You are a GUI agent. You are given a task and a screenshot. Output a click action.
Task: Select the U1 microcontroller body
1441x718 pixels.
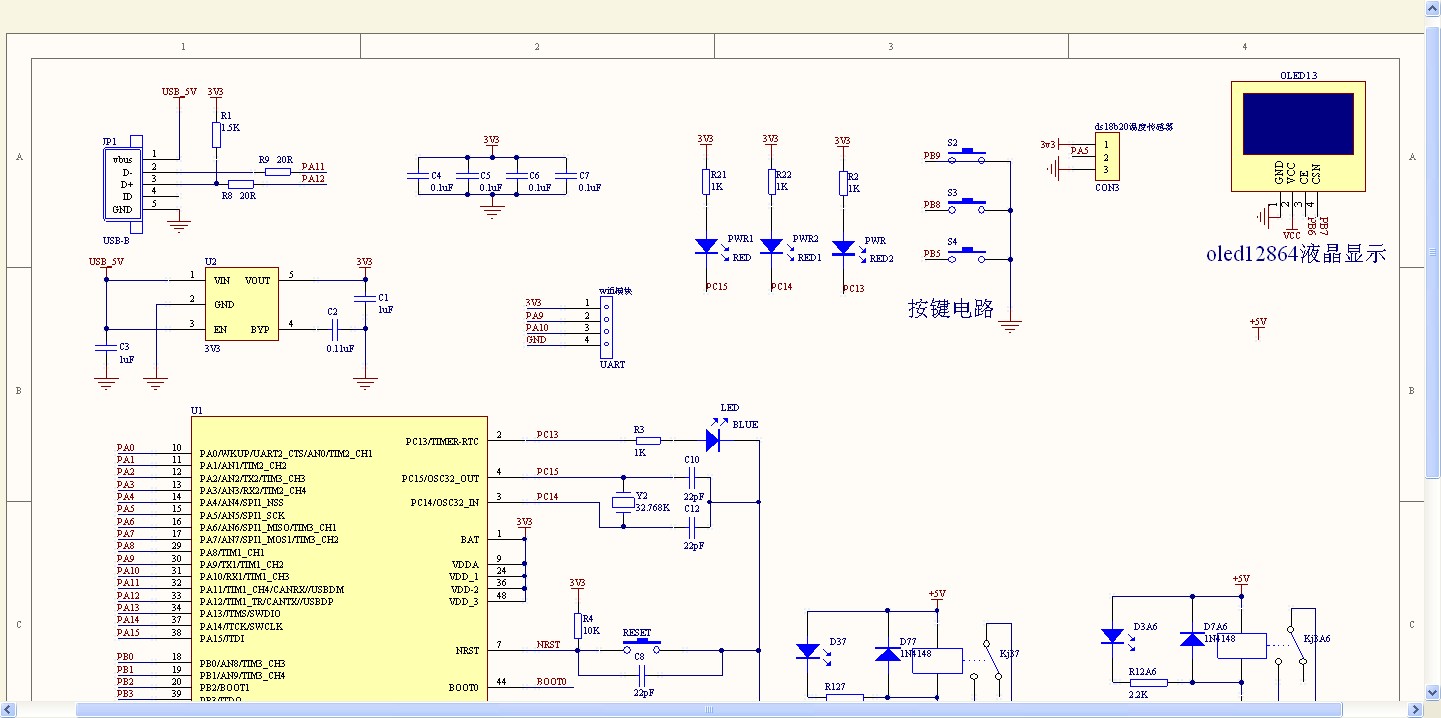(339, 560)
